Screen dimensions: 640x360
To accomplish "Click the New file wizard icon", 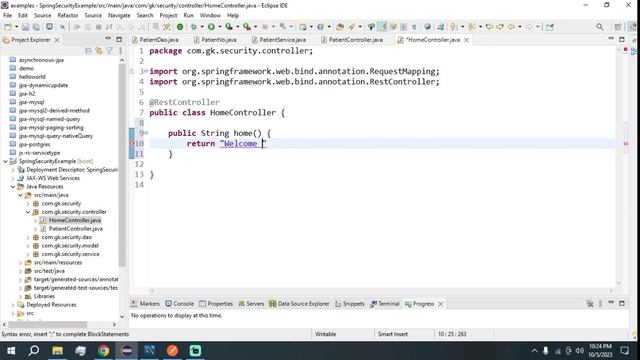I will pos(8,27).
